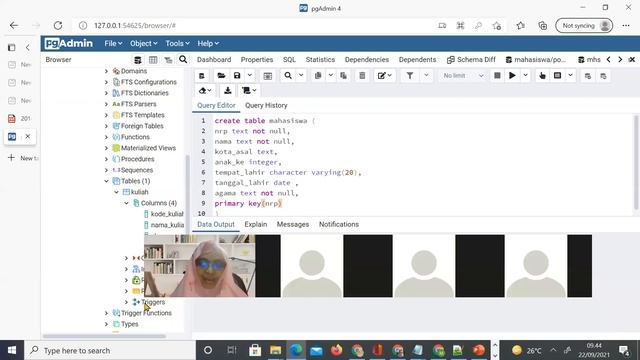This screenshot has width=640, height=360.
Task: Click the Save Data Changes grid icon
Action: [x=268, y=76]
